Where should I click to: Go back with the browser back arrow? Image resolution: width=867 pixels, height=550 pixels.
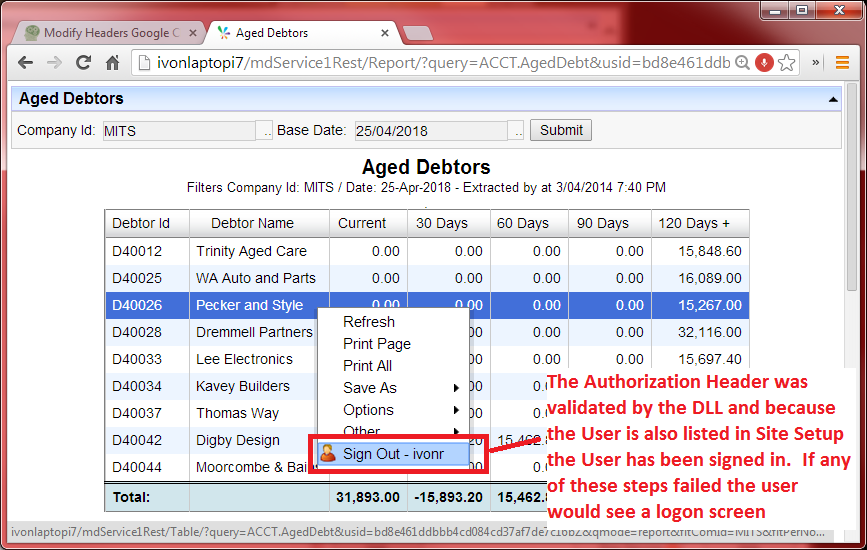click(25, 63)
